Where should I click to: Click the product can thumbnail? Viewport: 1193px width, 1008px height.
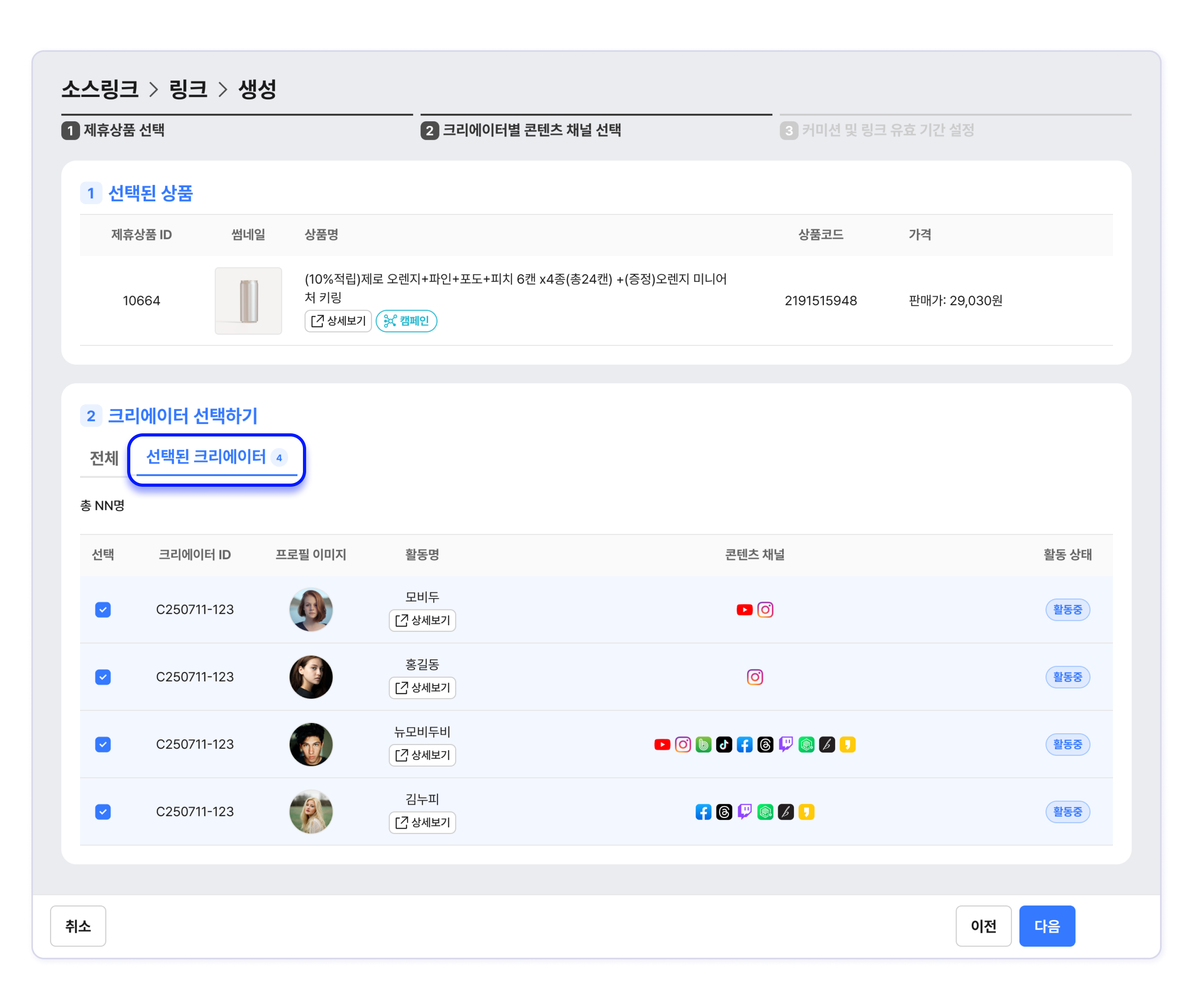click(248, 301)
